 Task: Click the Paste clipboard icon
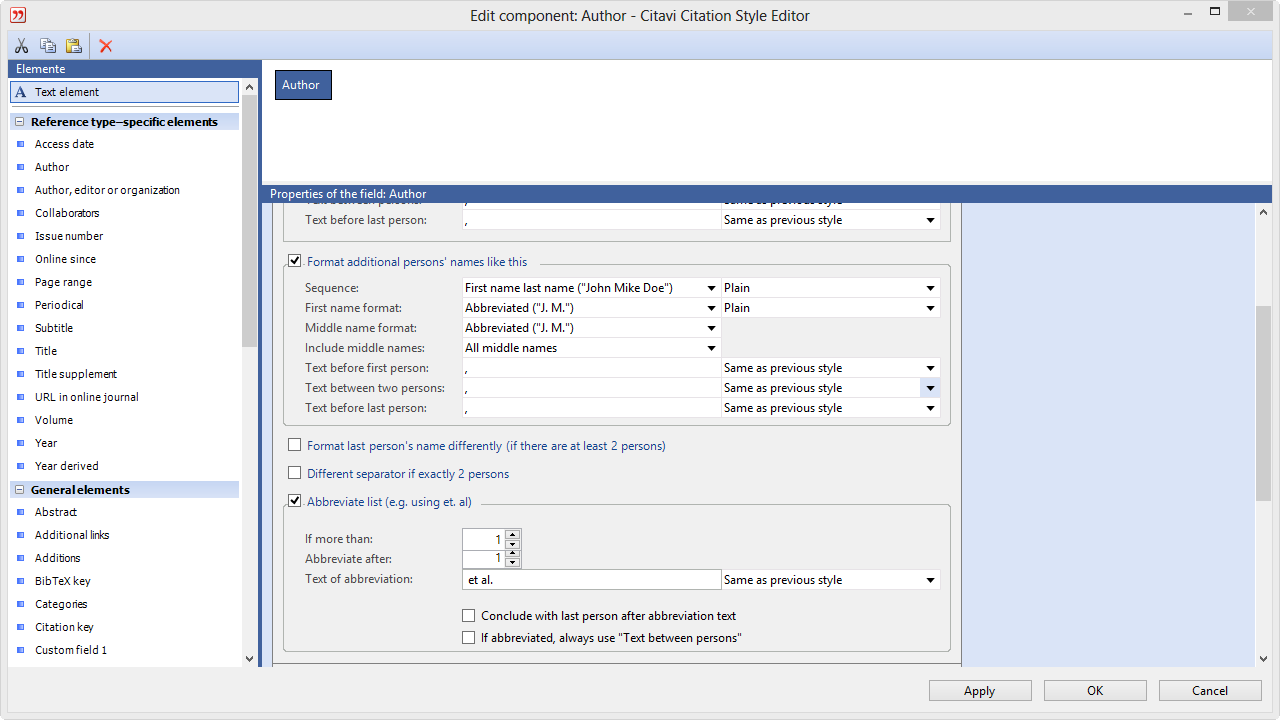74,46
